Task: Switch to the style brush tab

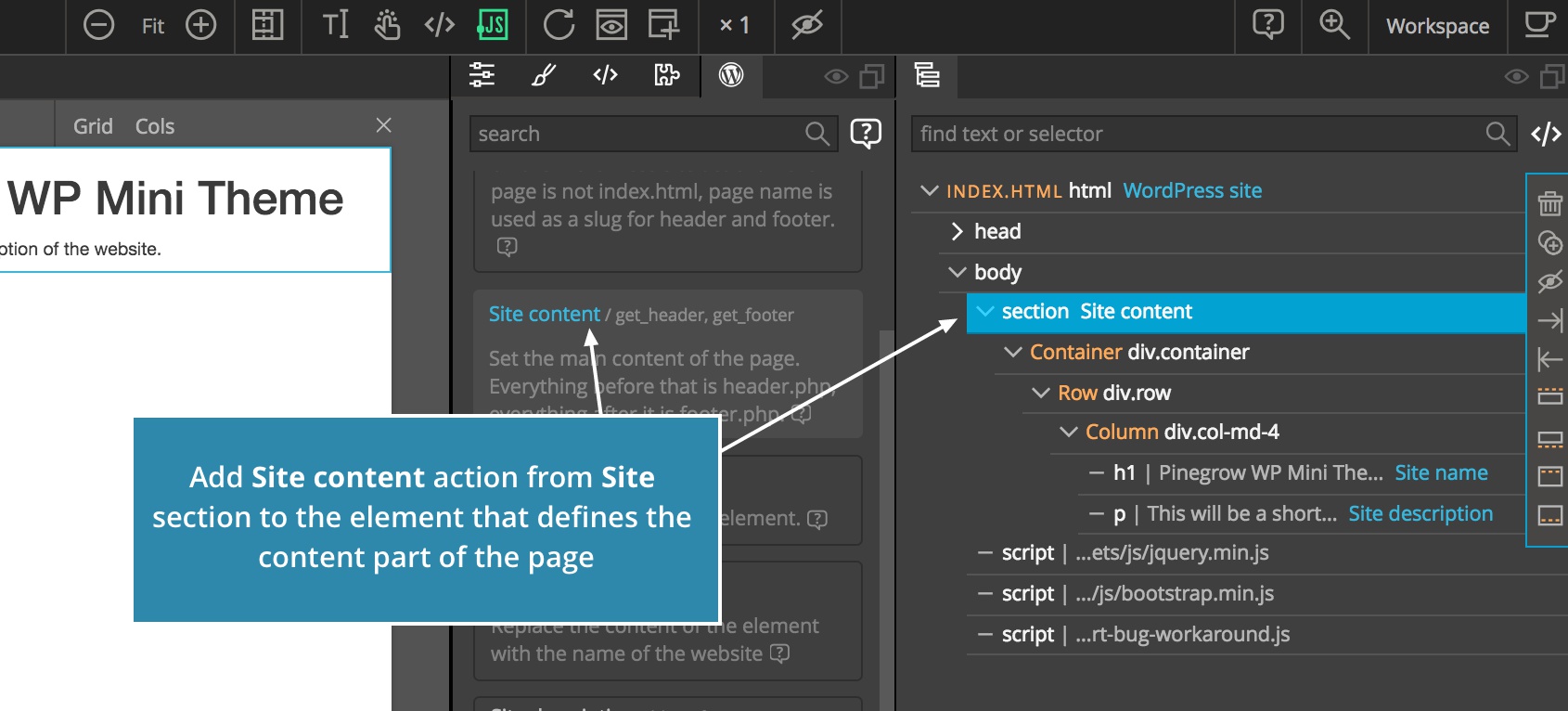Action: [x=544, y=75]
